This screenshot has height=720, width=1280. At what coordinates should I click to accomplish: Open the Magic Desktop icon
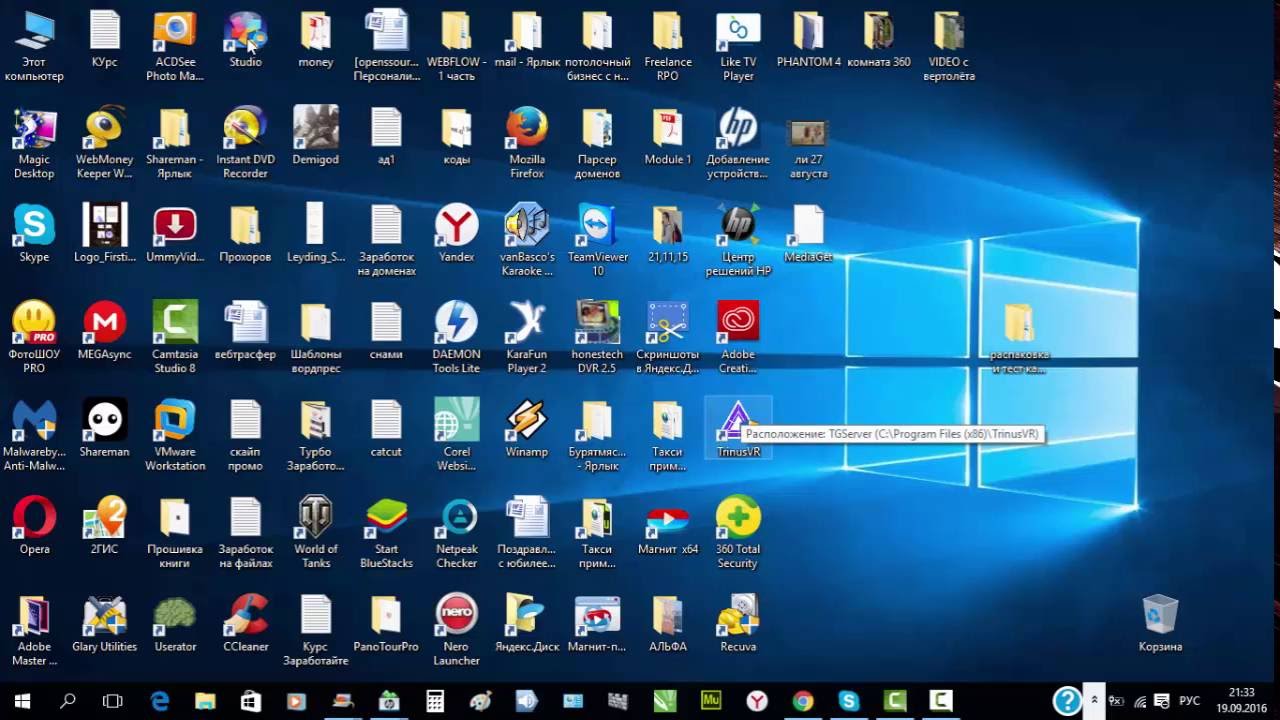pyautogui.click(x=34, y=143)
